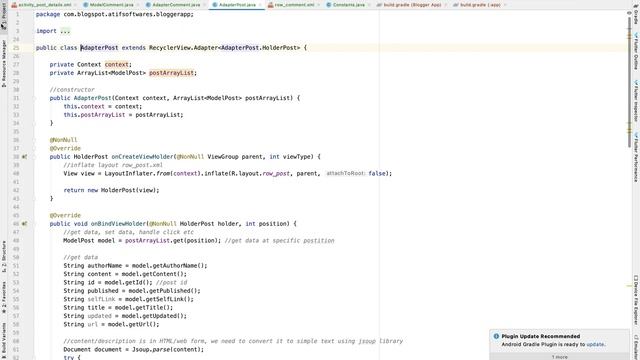This screenshot has width=640, height=360.
Task: Click the highlighted postArrayList field declaration
Action: pos(171,73)
